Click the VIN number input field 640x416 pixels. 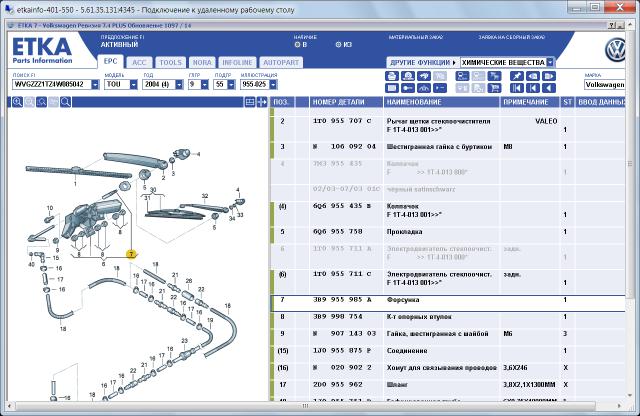coord(52,85)
